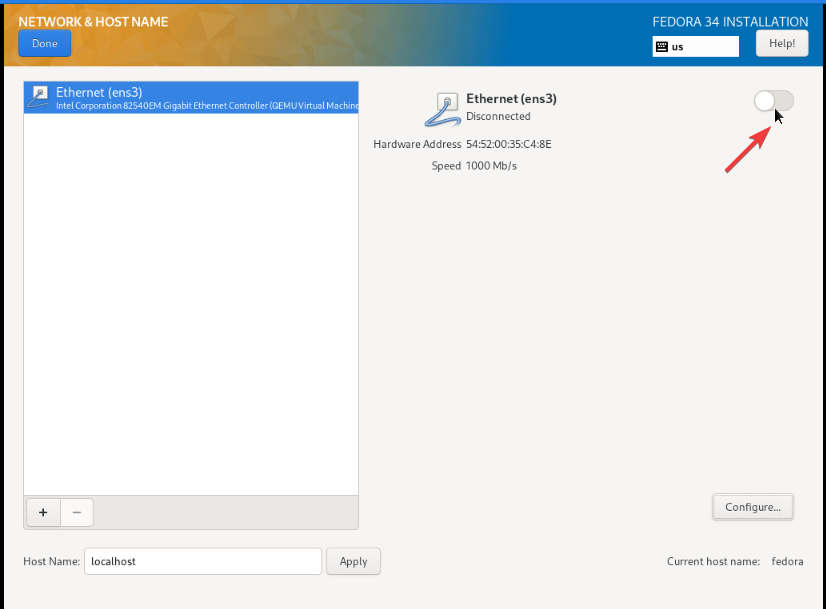Image resolution: width=826 pixels, height=609 pixels.
Task: Click the Done button
Action: 45,43
